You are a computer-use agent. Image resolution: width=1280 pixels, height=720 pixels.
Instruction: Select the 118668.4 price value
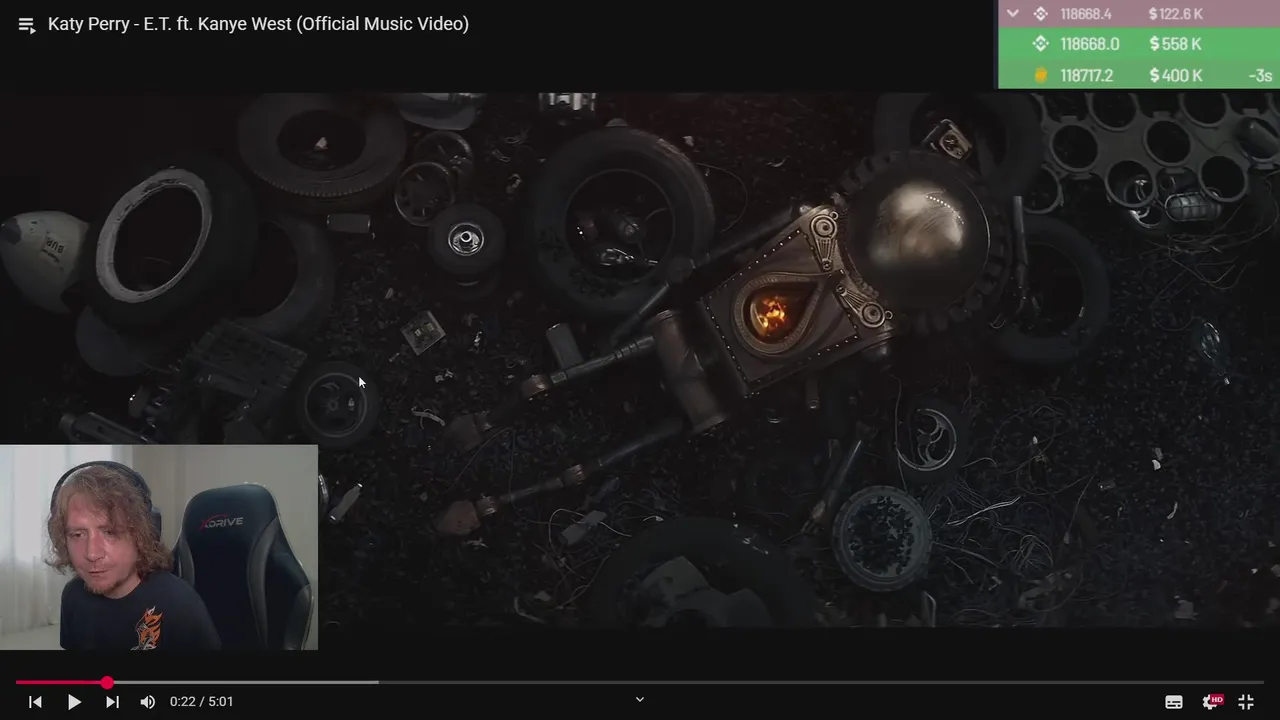pos(1086,14)
